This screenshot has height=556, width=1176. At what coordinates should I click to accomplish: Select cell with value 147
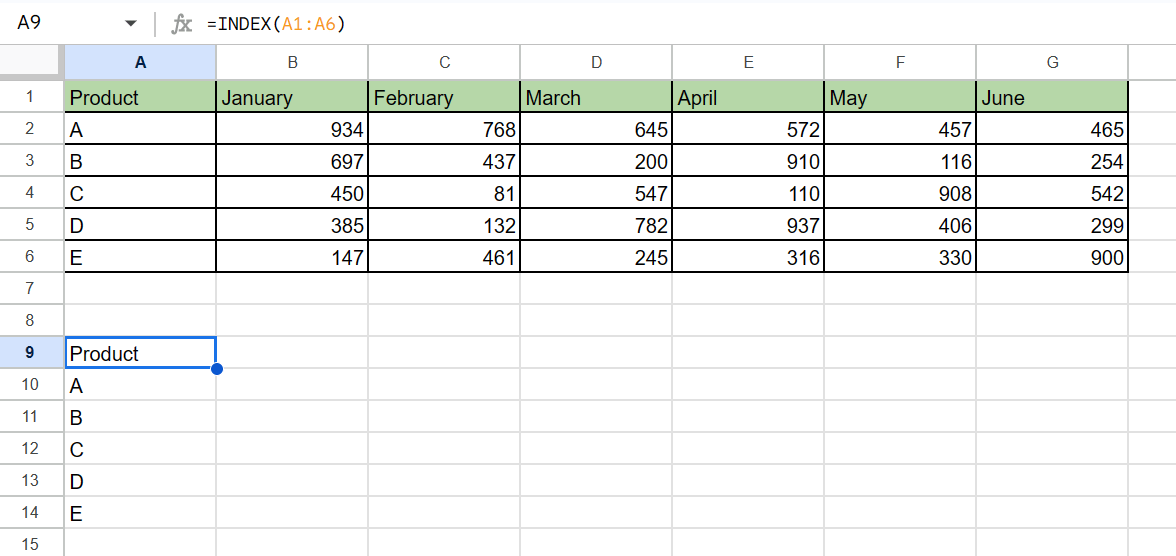click(292, 257)
